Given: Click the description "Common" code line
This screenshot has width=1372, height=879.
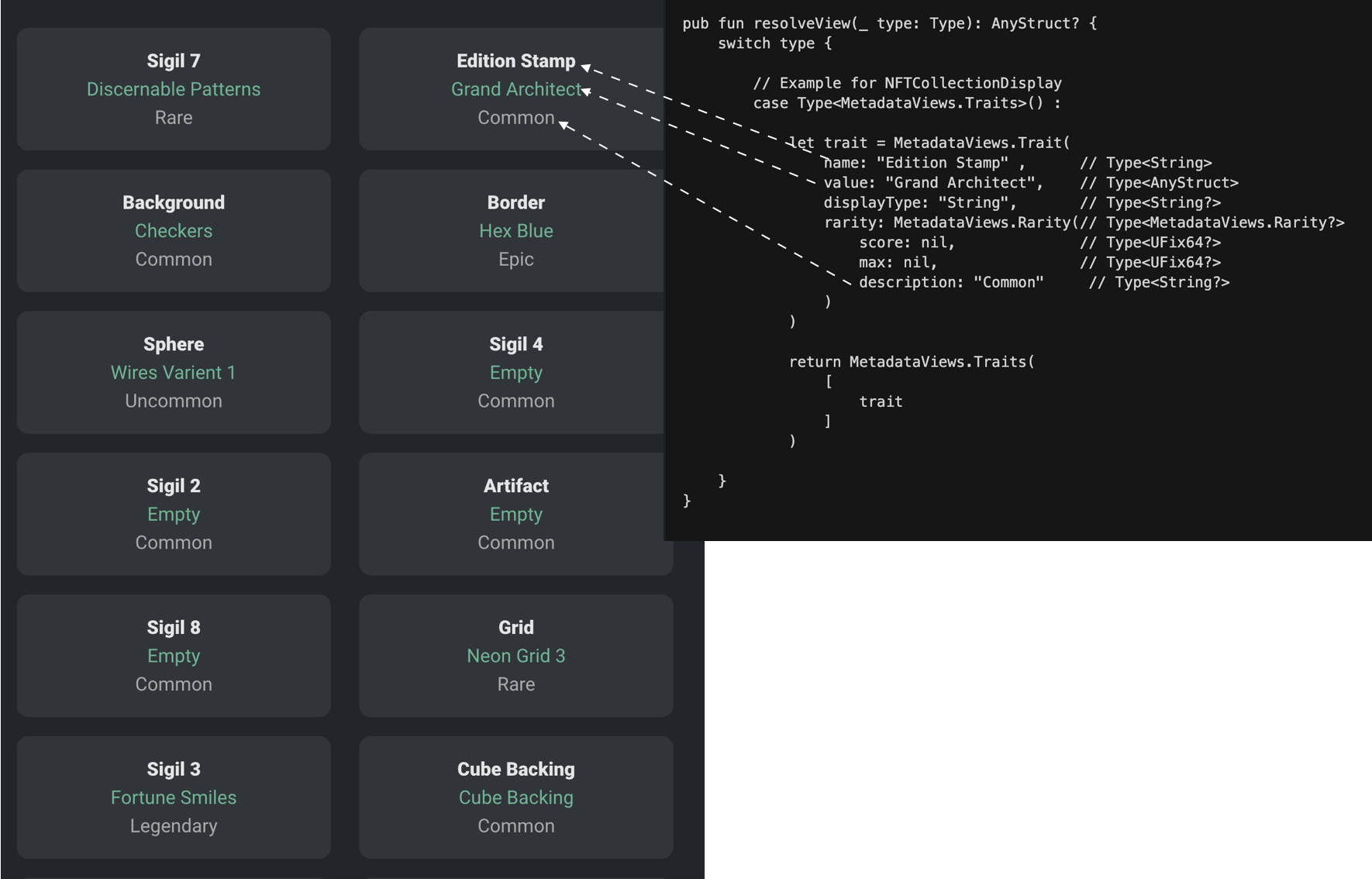Looking at the screenshot, I should (951, 283).
